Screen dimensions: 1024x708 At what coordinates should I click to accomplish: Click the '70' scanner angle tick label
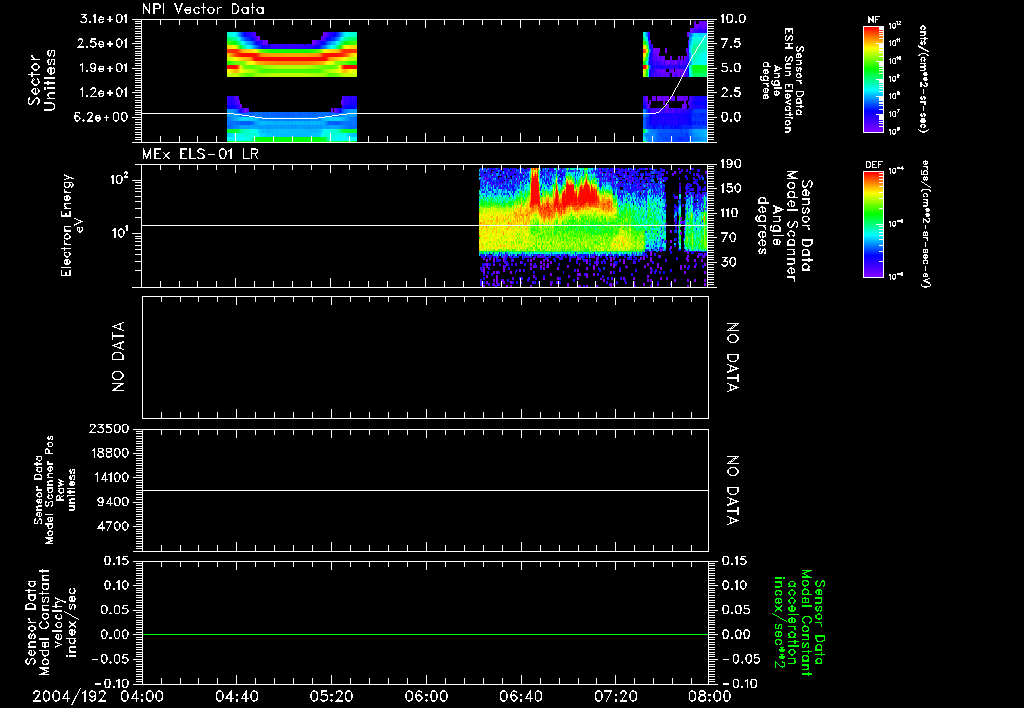coord(728,237)
